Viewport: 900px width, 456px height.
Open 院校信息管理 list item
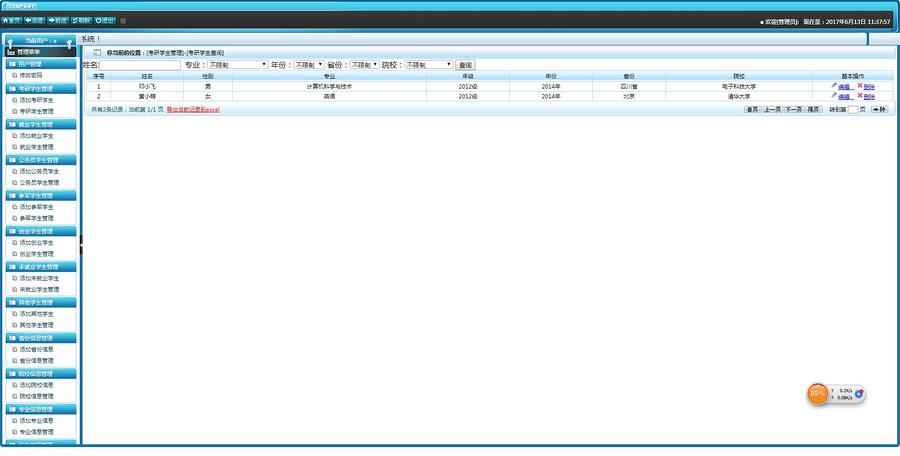(x=36, y=396)
